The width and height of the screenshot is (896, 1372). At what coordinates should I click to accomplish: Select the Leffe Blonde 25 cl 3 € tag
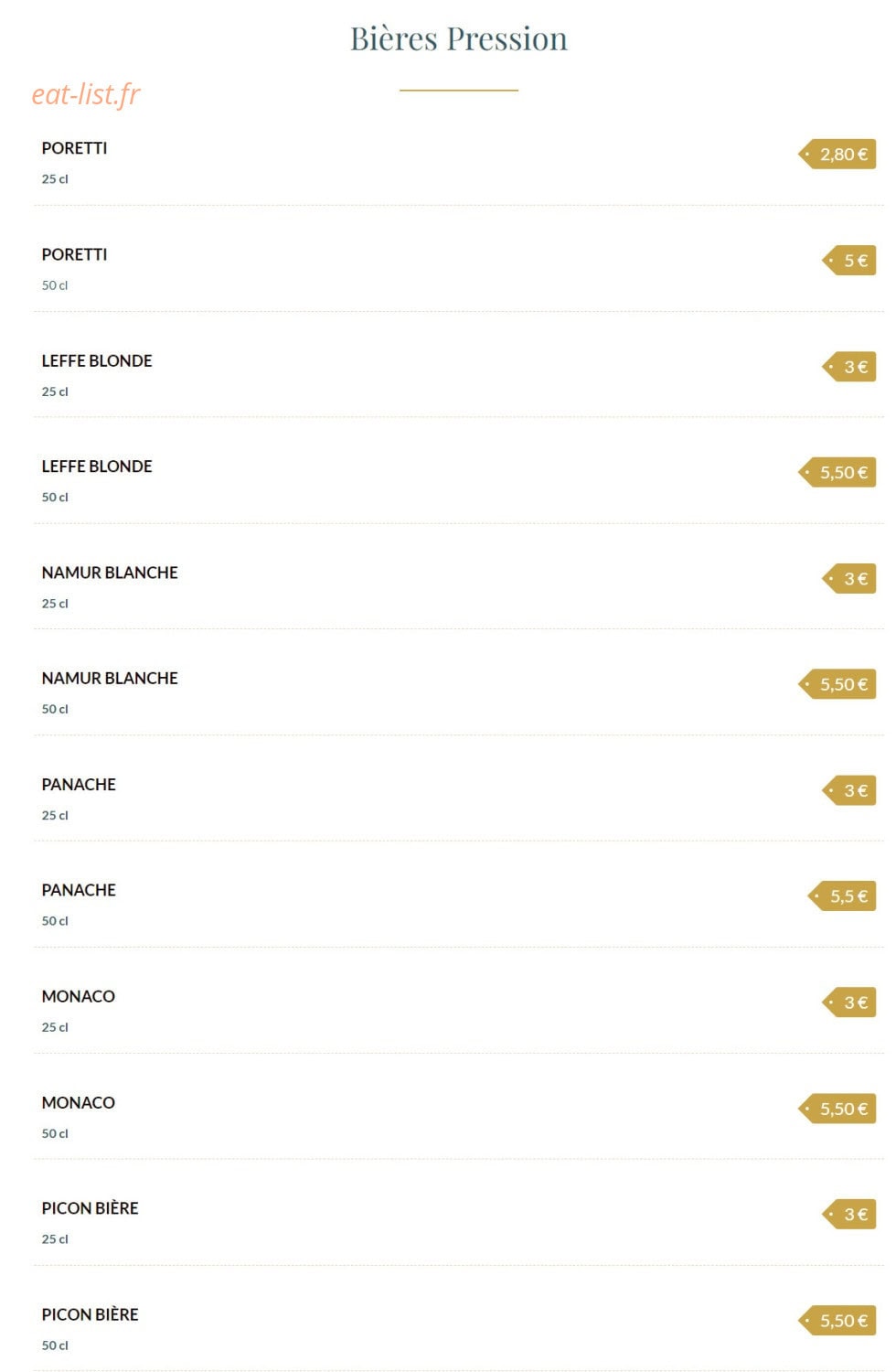click(x=849, y=367)
